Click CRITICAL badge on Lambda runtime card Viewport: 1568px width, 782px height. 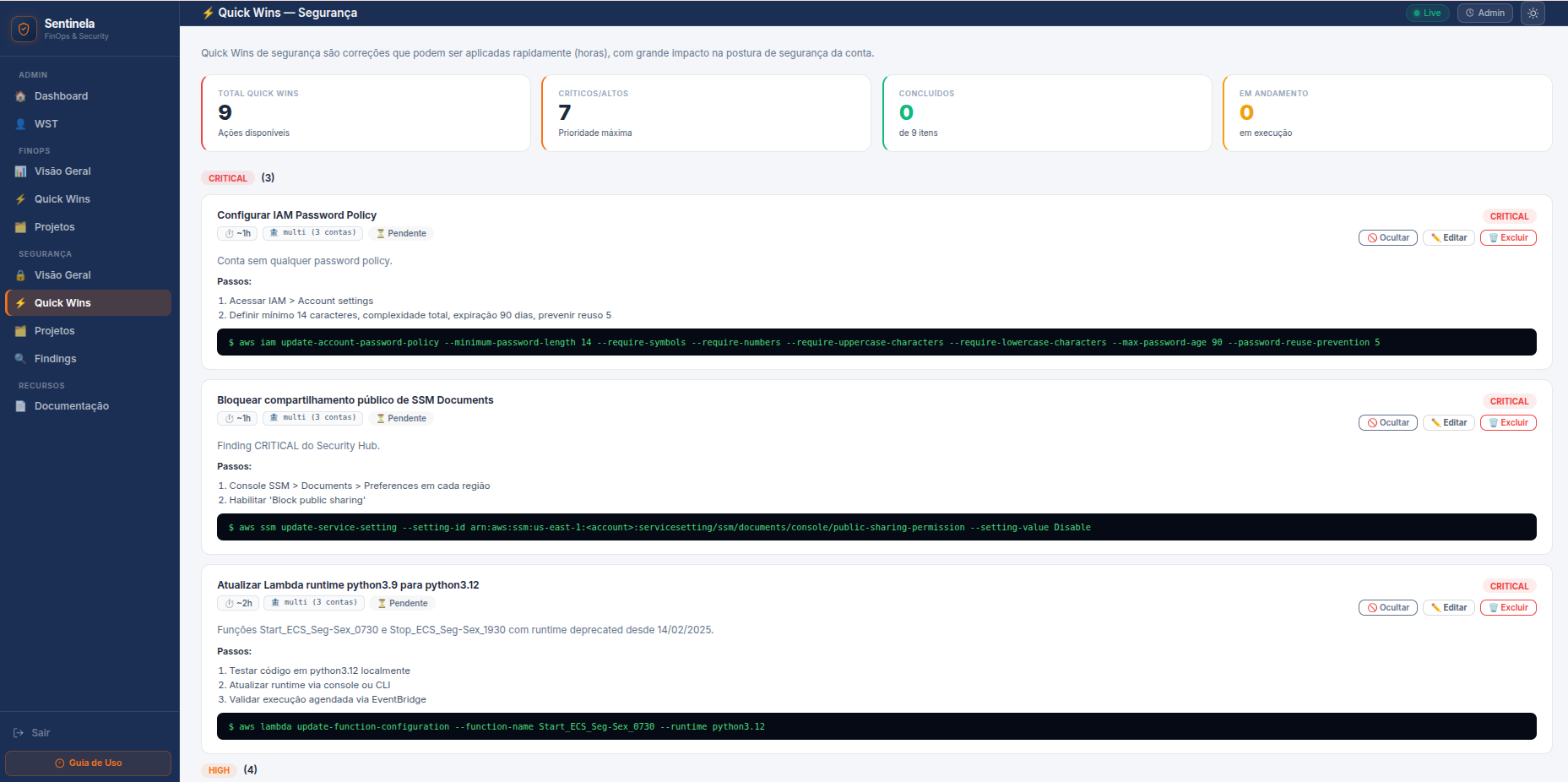[x=1509, y=586]
